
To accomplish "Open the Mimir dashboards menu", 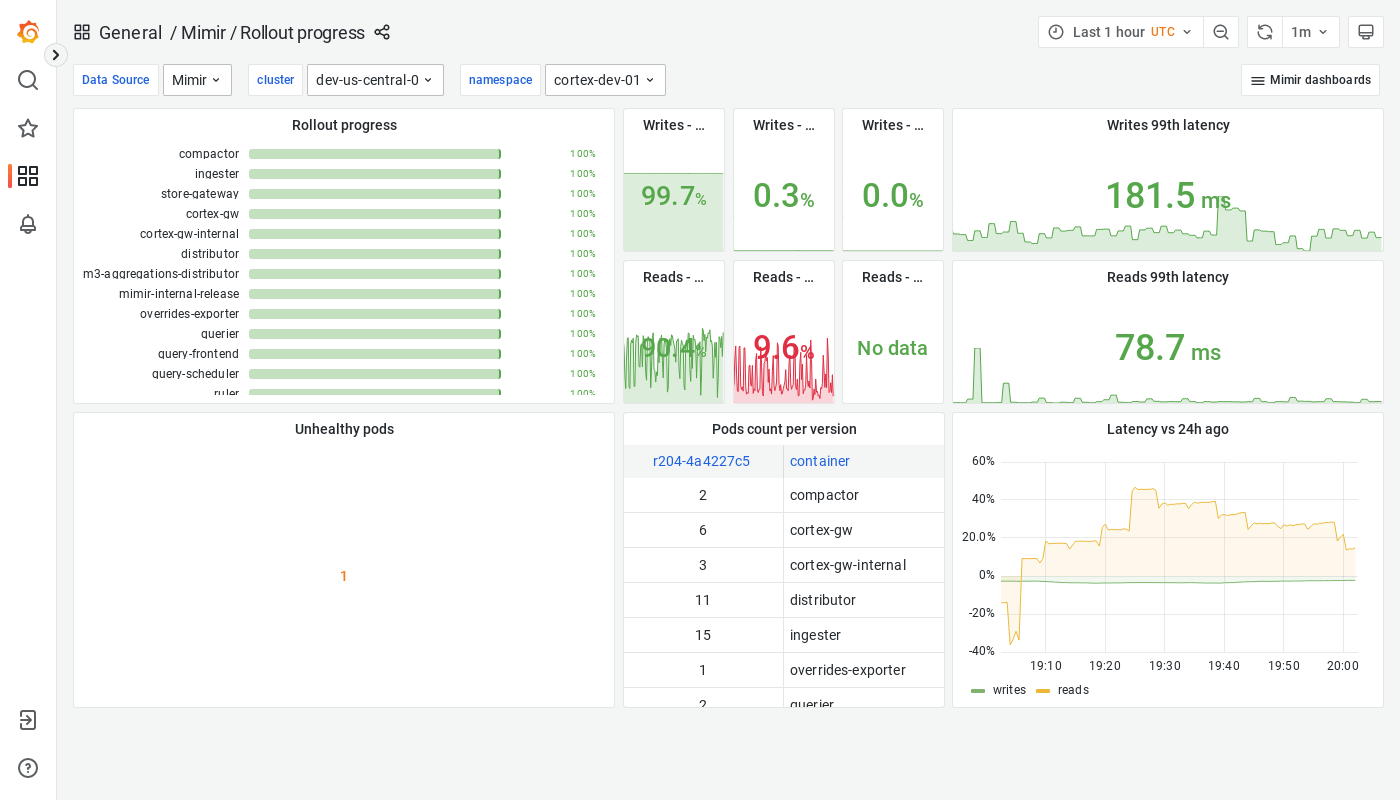I will click(1310, 79).
